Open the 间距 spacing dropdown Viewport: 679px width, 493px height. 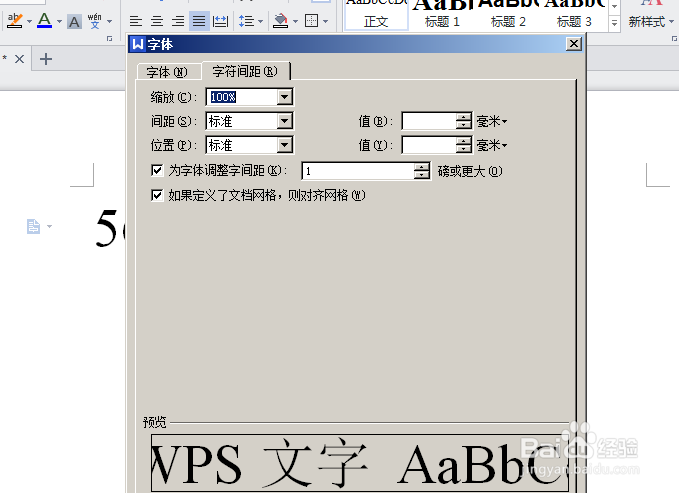click(285, 121)
